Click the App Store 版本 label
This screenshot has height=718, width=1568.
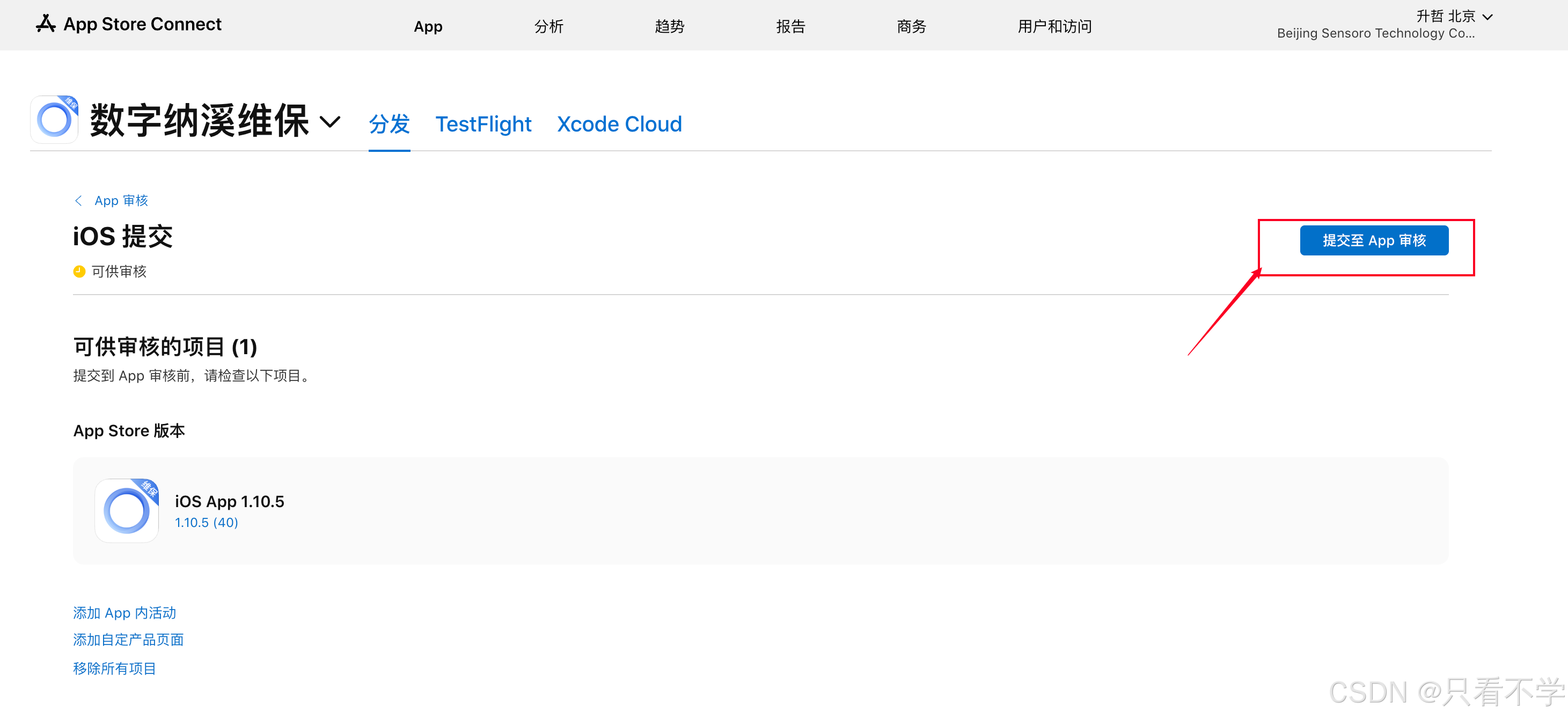(x=129, y=431)
